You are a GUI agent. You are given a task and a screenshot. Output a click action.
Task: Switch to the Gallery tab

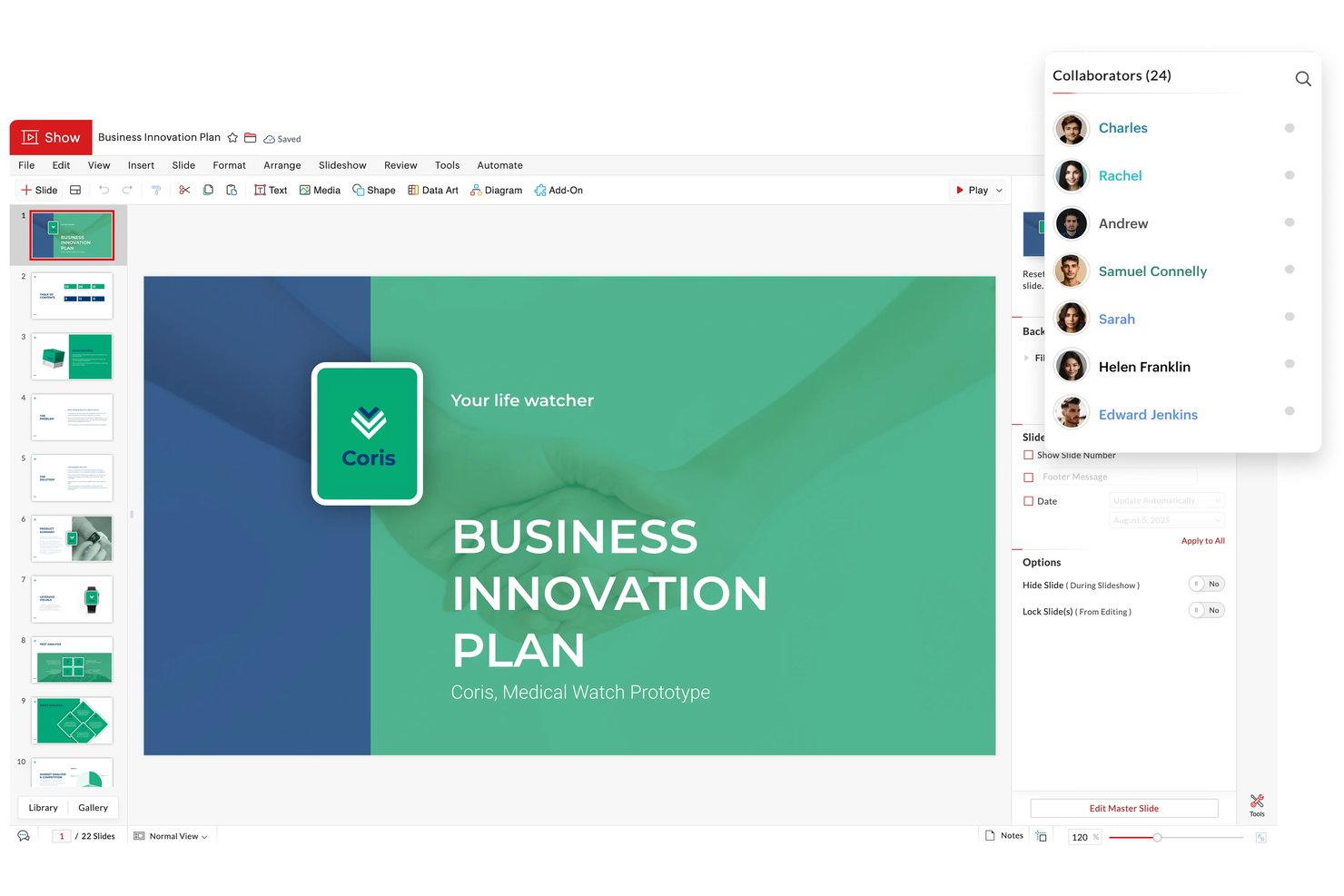click(x=93, y=807)
